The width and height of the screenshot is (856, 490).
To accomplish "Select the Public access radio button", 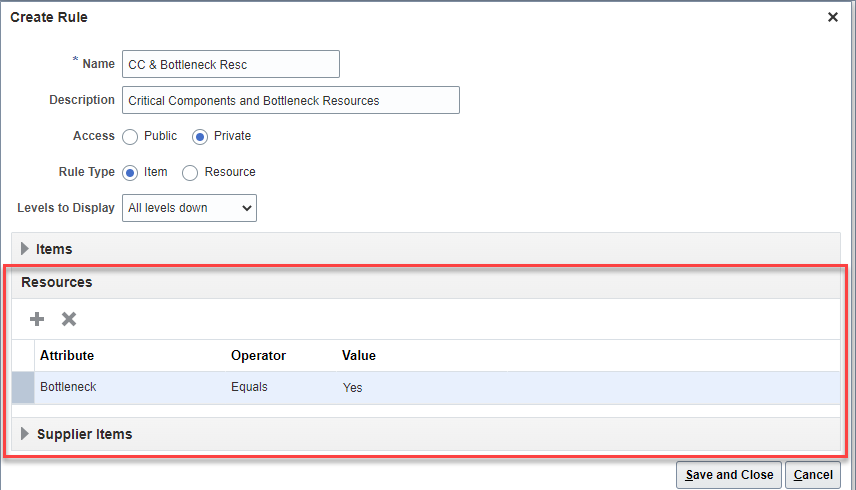I will click(131, 136).
